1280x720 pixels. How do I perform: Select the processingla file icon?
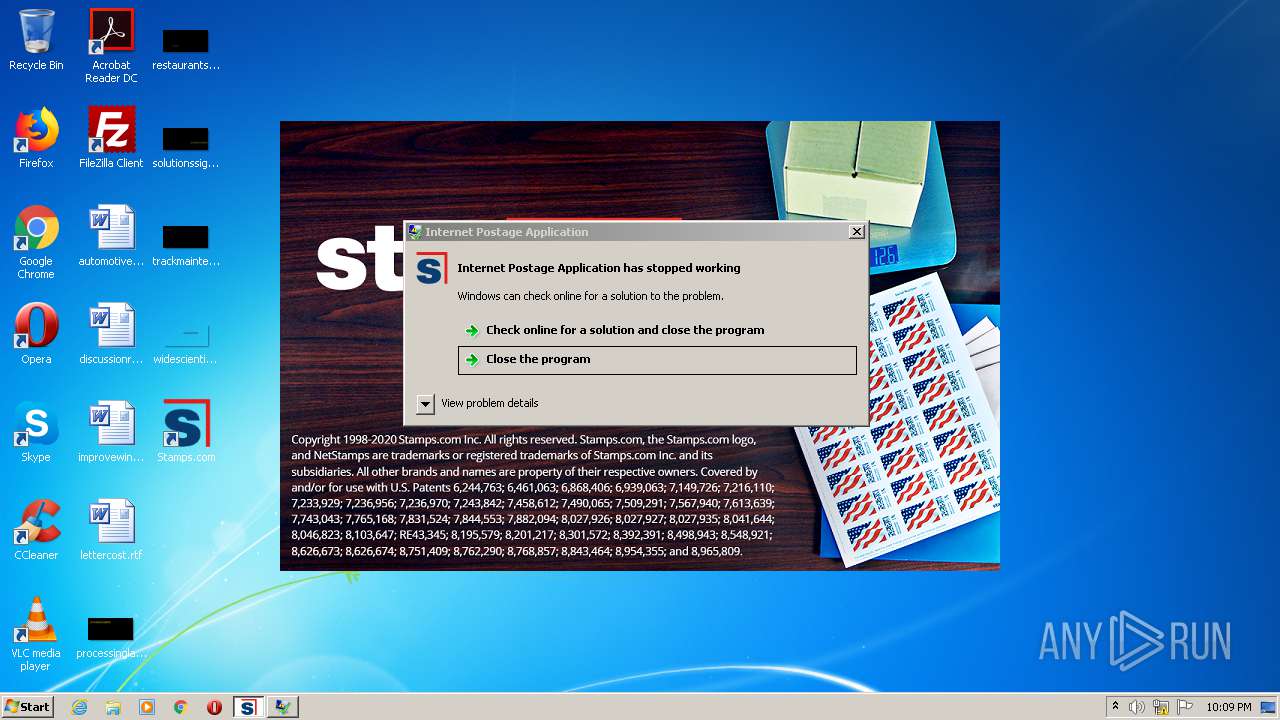coord(111,636)
